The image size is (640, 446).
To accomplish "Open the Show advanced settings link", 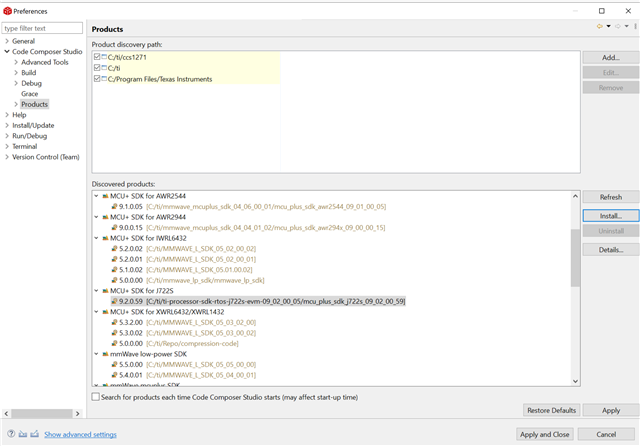I will pyautogui.click(x=80, y=434).
